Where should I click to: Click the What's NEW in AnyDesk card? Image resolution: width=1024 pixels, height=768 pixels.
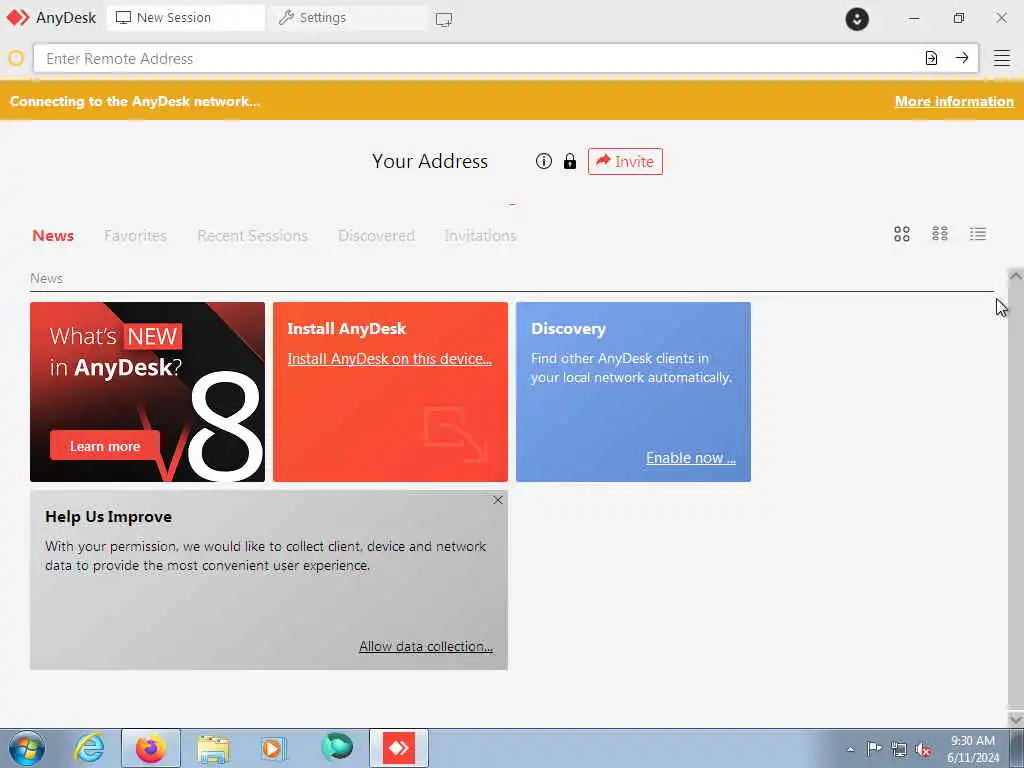point(148,392)
